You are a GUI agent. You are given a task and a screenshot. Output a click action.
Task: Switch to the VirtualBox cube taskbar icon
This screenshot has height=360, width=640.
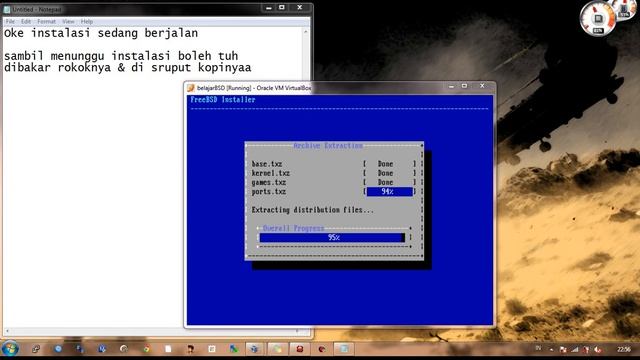[x=254, y=349]
